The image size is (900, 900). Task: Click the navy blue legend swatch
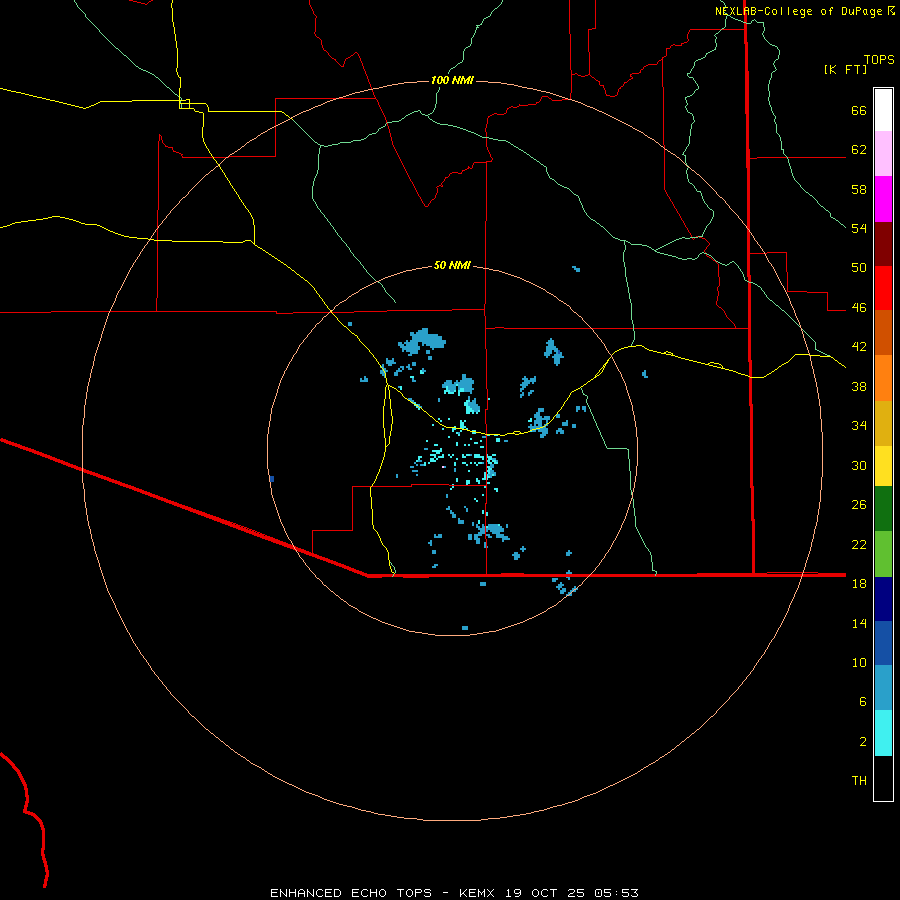point(883,599)
